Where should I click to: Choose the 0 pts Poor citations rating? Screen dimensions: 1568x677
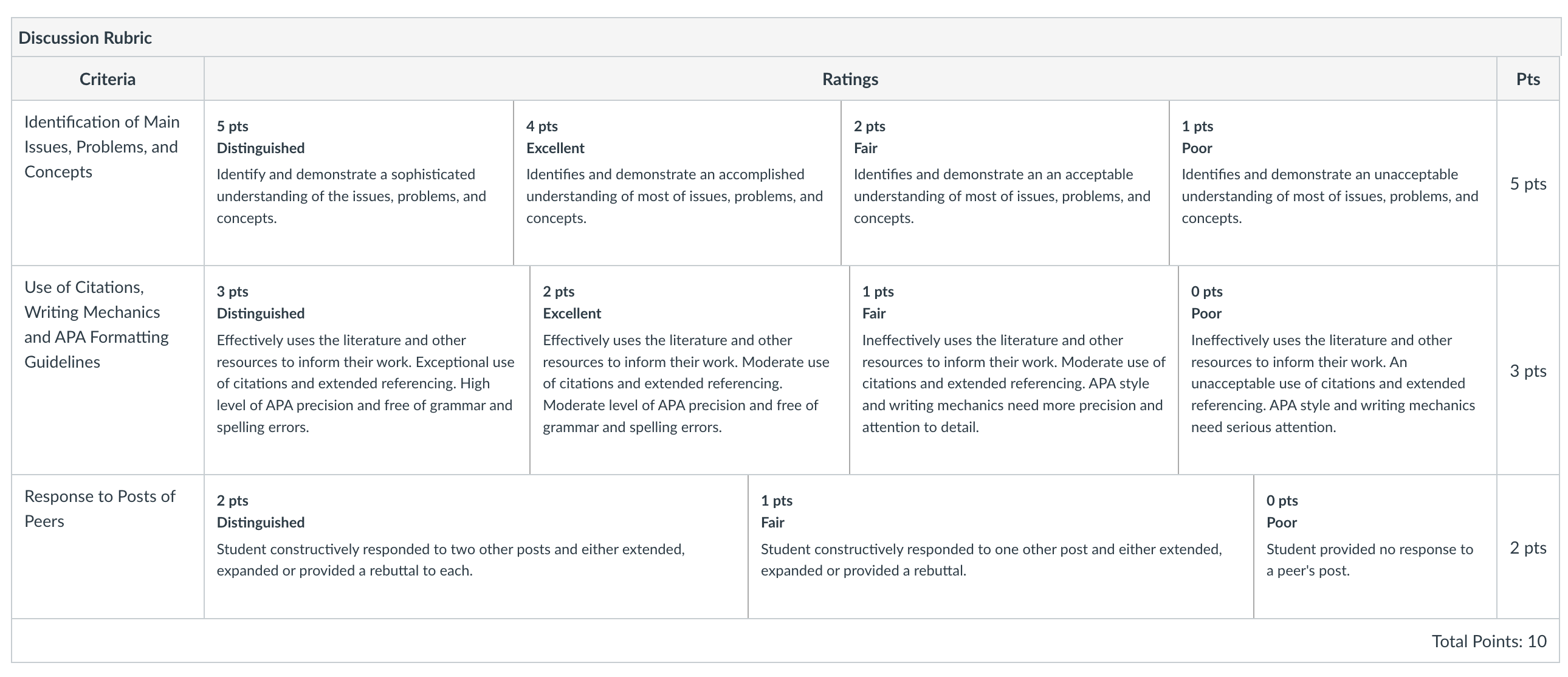pos(1337,370)
